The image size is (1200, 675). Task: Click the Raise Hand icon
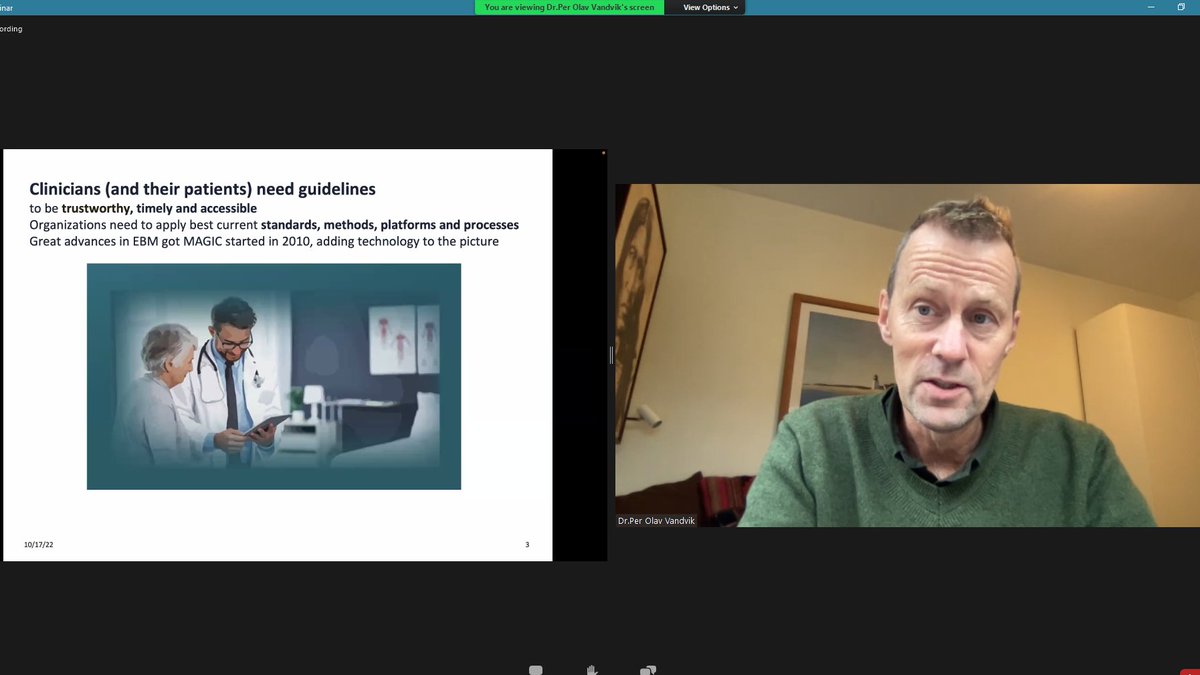click(592, 670)
